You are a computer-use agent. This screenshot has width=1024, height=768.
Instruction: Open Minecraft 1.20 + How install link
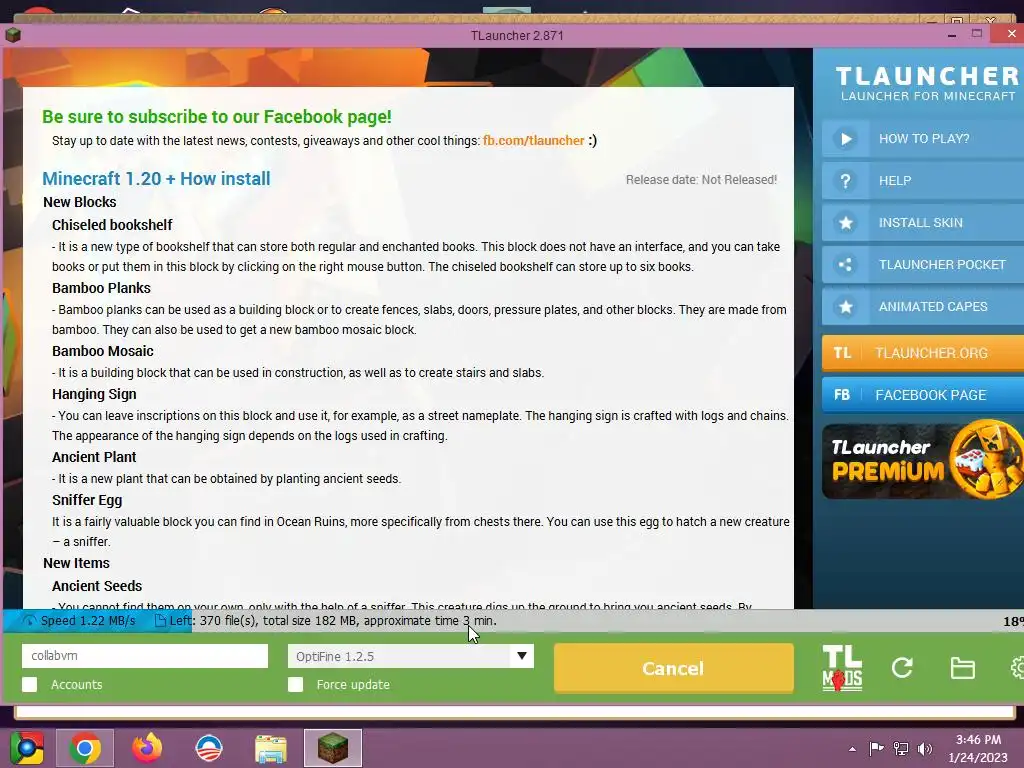(156, 178)
